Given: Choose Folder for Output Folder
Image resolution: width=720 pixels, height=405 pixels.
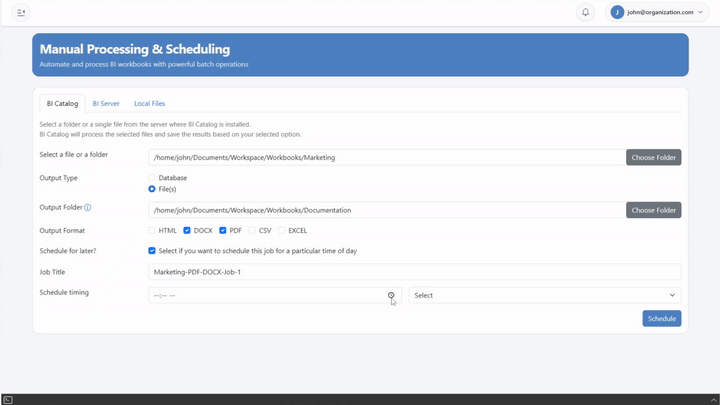Looking at the screenshot, I should point(653,210).
